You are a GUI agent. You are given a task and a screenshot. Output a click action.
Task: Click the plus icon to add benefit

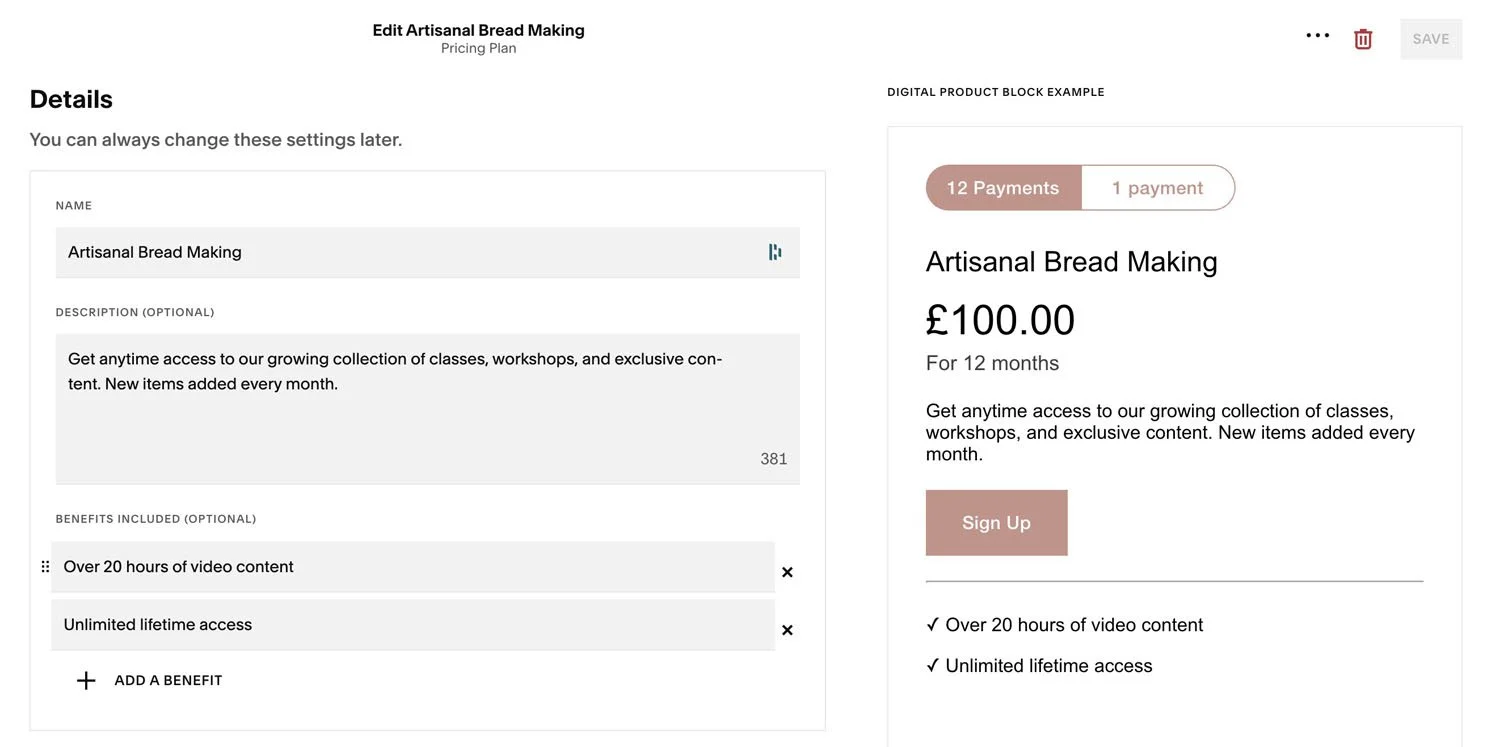(x=86, y=681)
